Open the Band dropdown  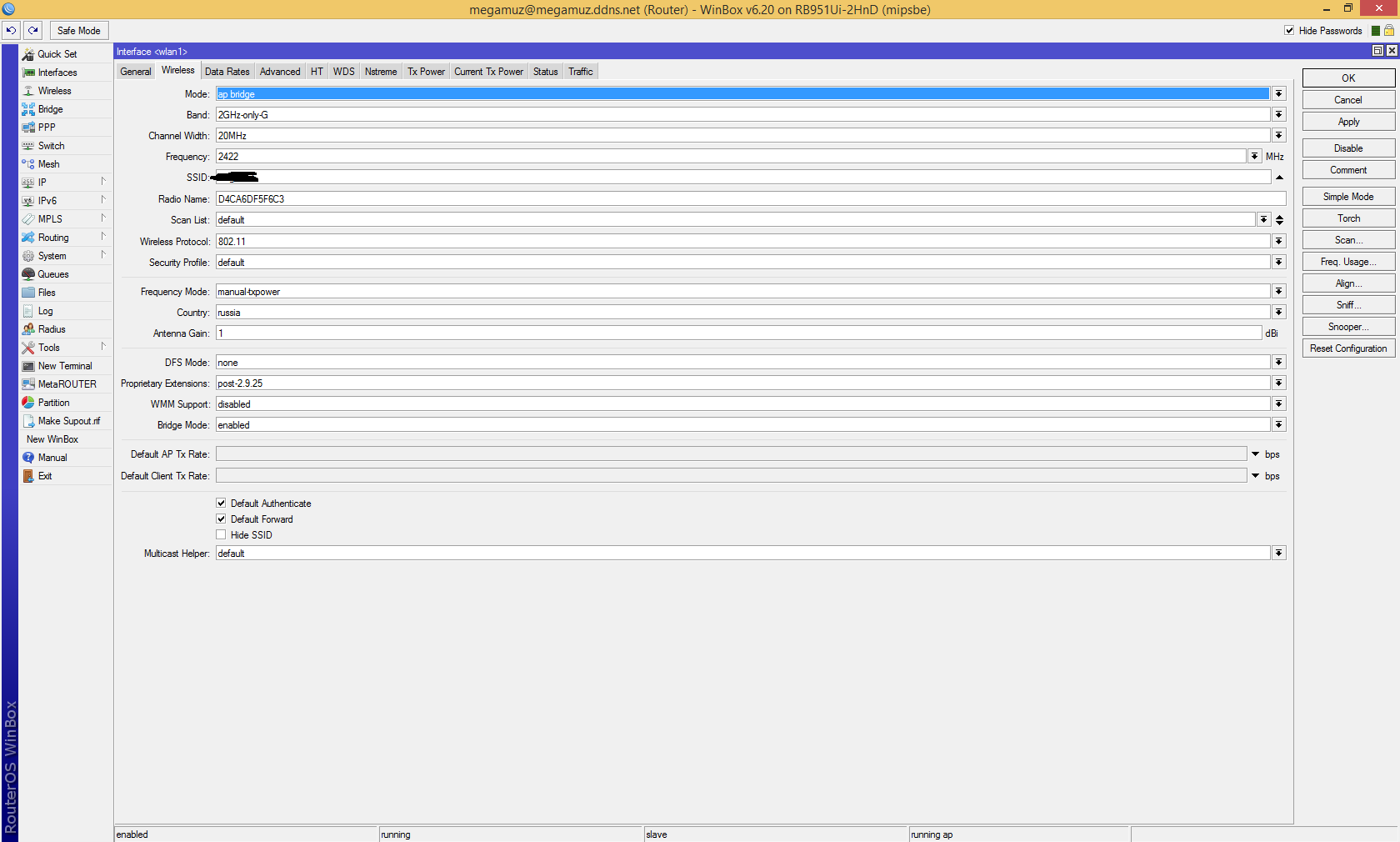tap(1277, 114)
